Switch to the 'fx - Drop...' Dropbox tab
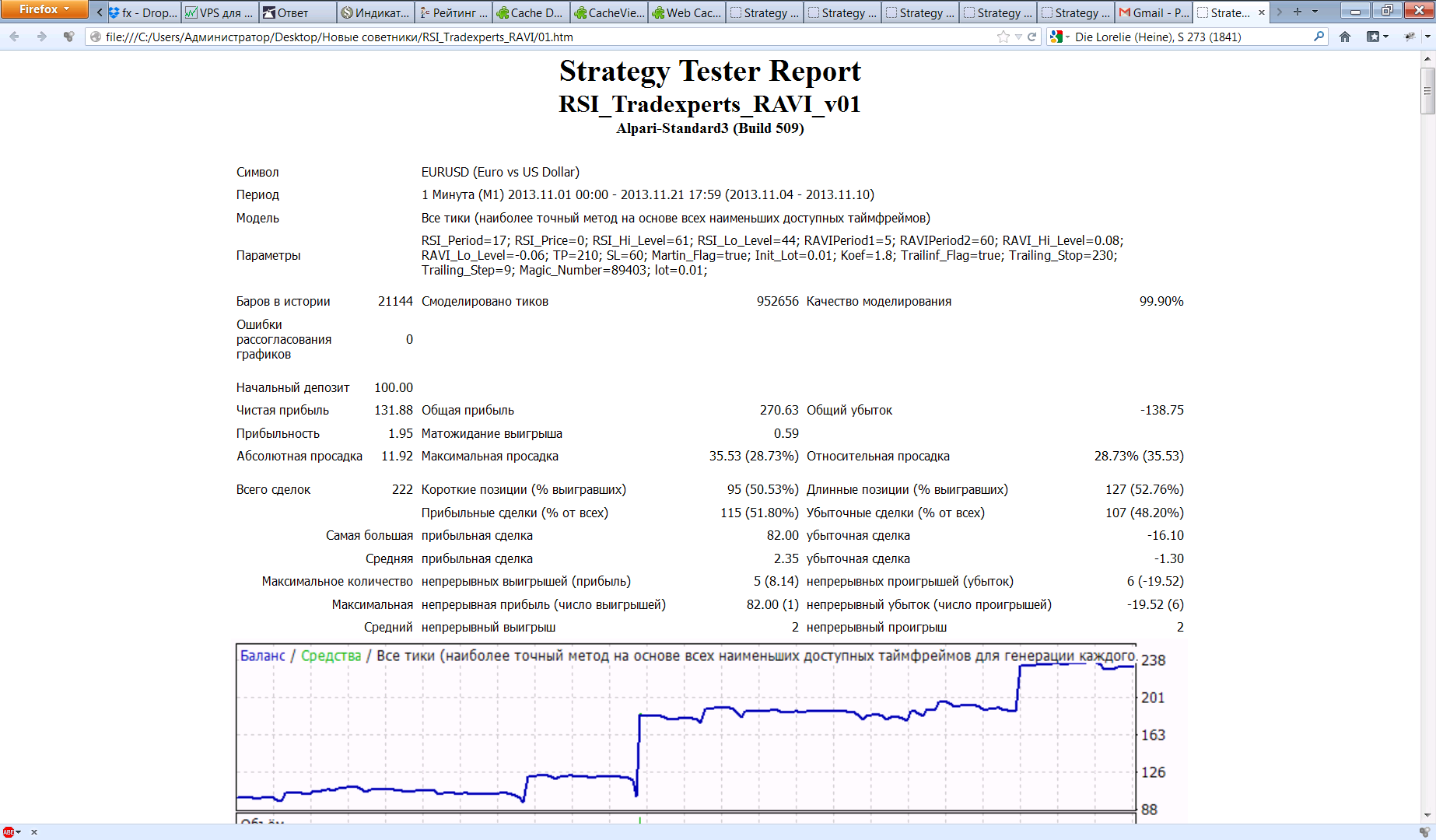The width and height of the screenshot is (1436, 840). [x=143, y=12]
